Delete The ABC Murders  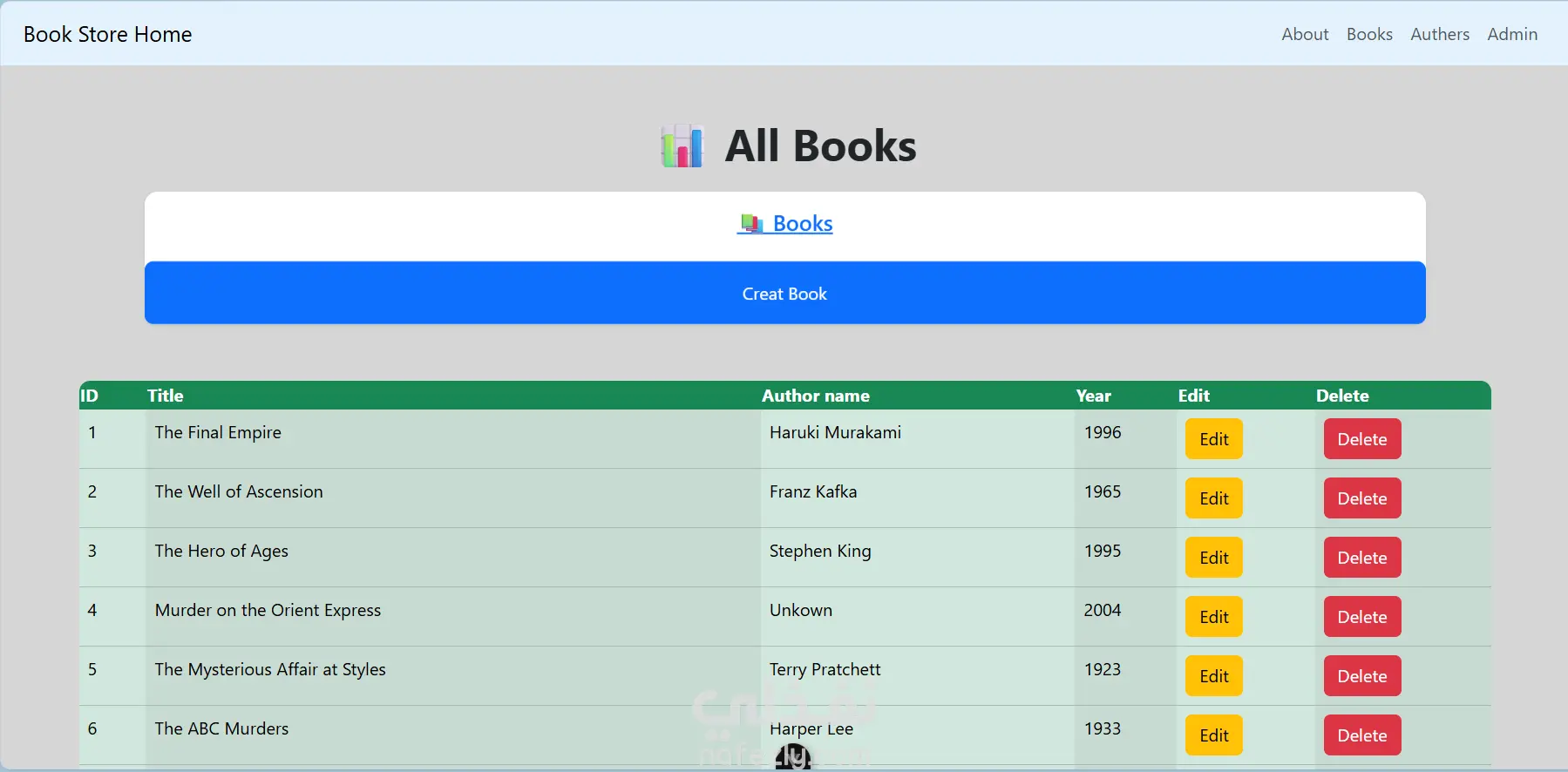[1362, 735]
